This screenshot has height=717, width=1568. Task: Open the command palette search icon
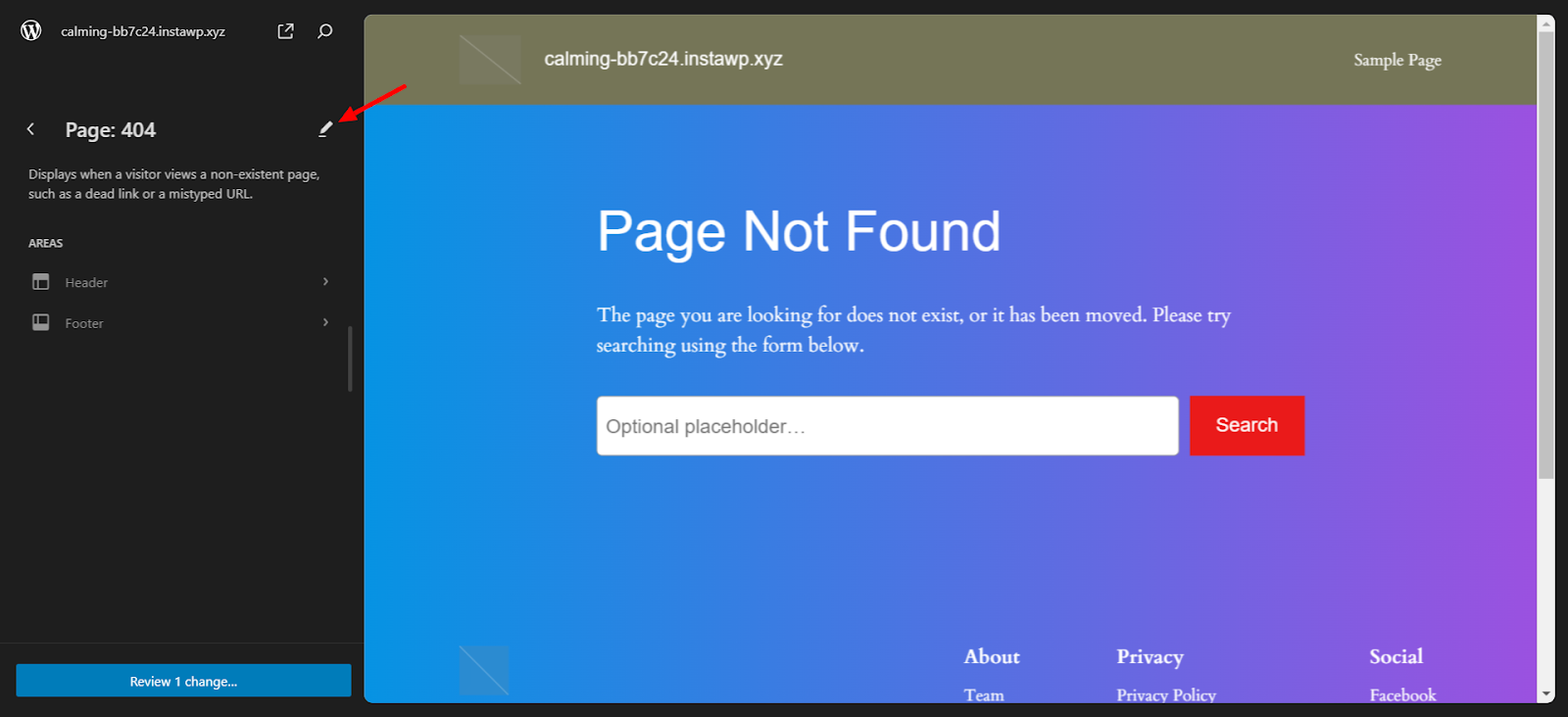click(x=324, y=31)
